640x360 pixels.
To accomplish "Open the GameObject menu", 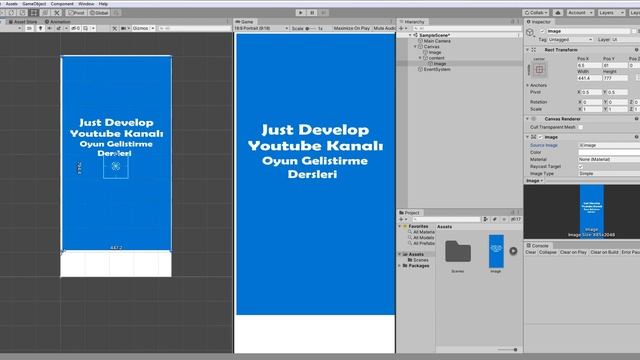I will click(x=34, y=4).
